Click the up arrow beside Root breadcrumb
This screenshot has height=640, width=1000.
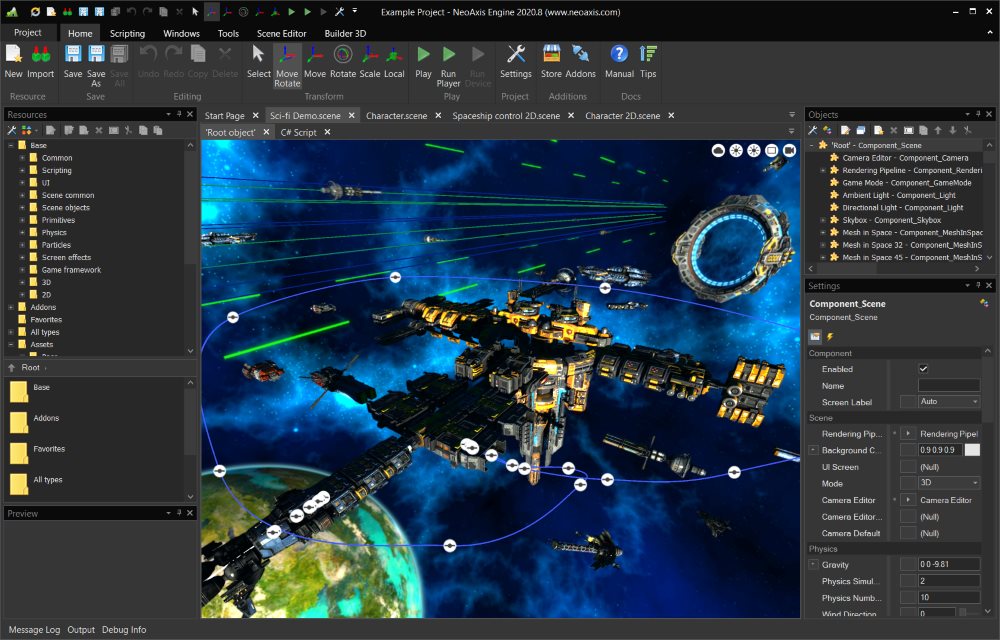click(x=11, y=368)
